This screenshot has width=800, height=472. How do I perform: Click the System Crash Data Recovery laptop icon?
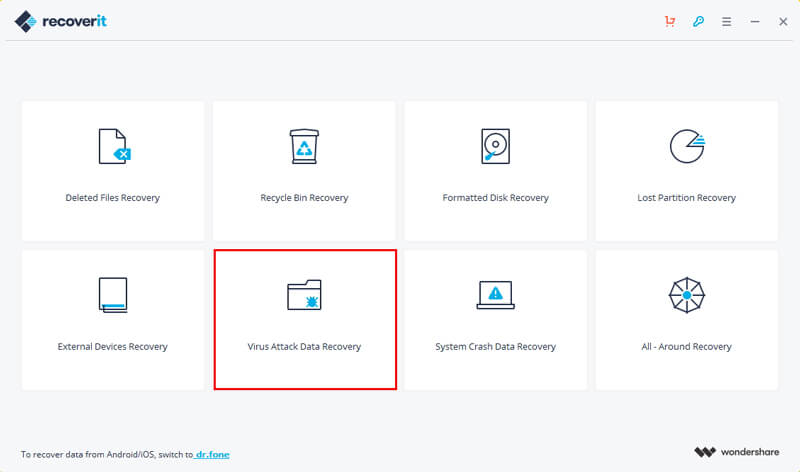coord(495,295)
